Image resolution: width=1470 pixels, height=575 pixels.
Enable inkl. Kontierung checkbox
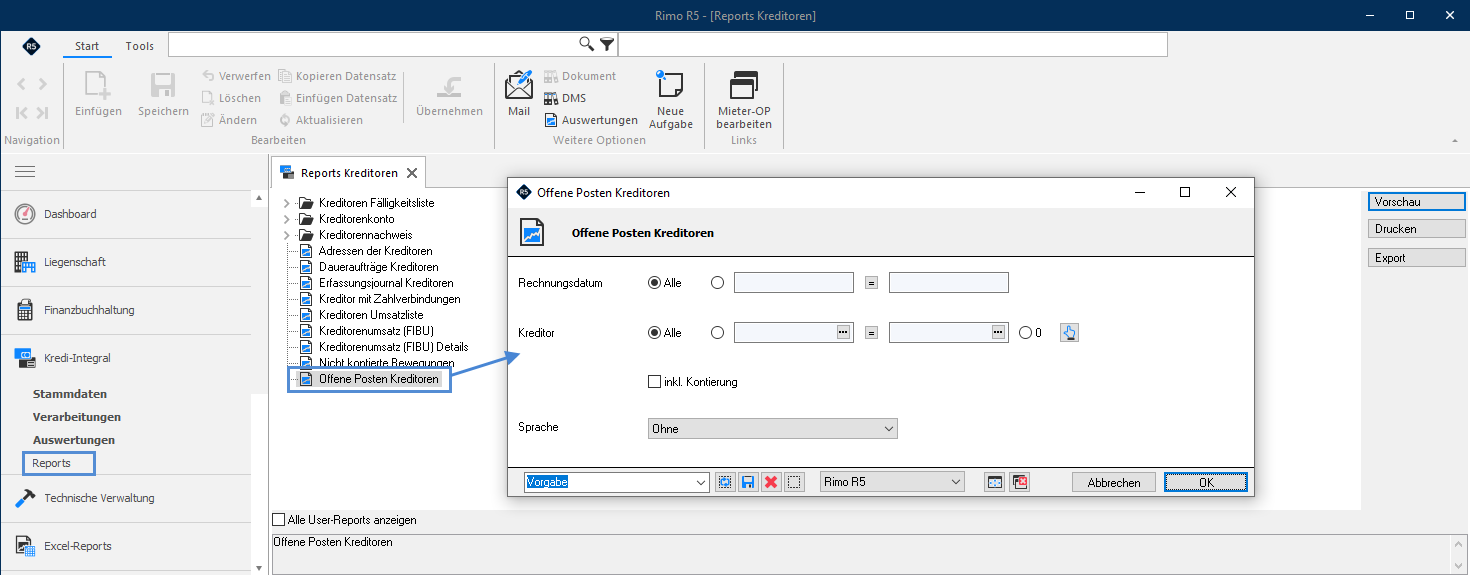point(655,381)
